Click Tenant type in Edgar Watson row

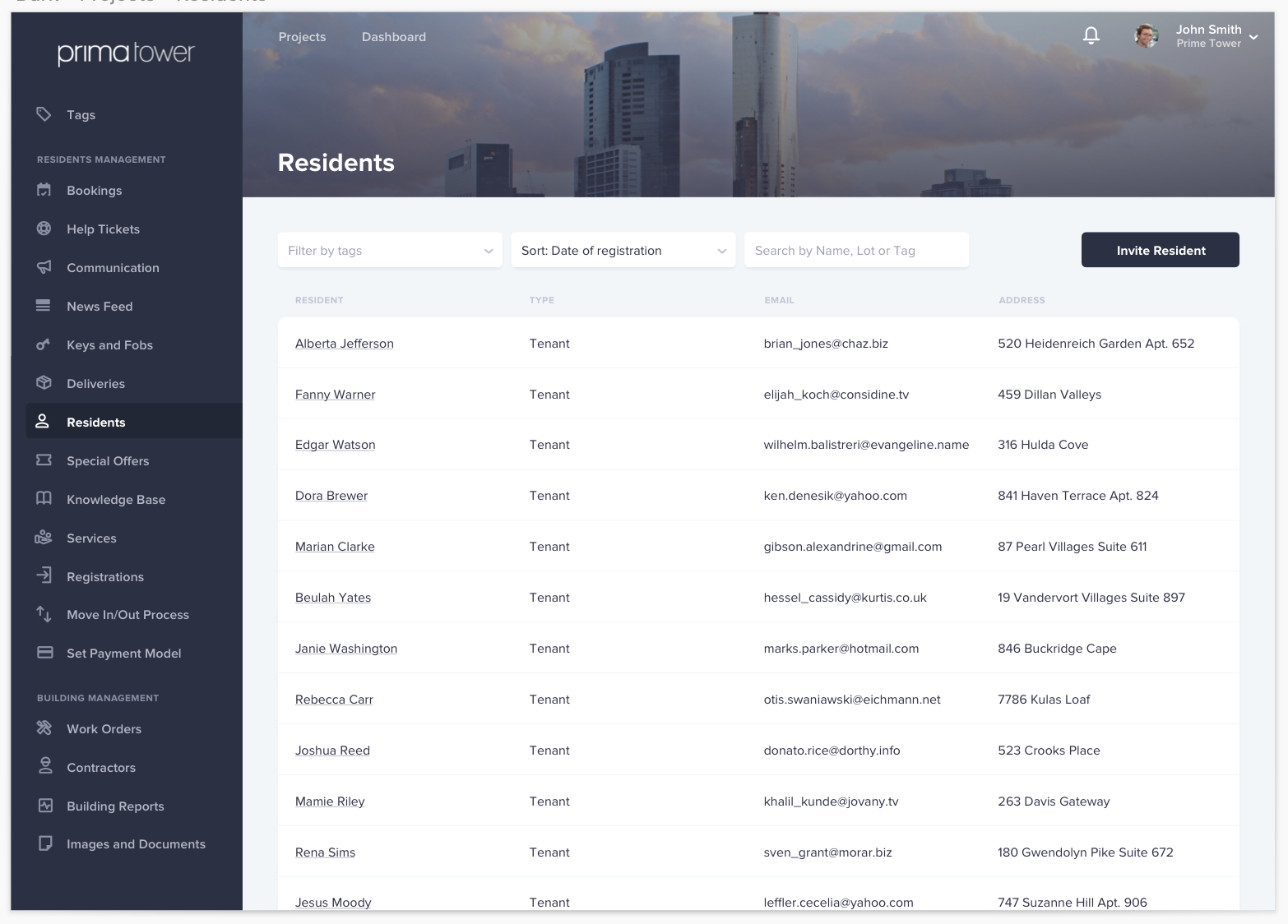(x=549, y=445)
